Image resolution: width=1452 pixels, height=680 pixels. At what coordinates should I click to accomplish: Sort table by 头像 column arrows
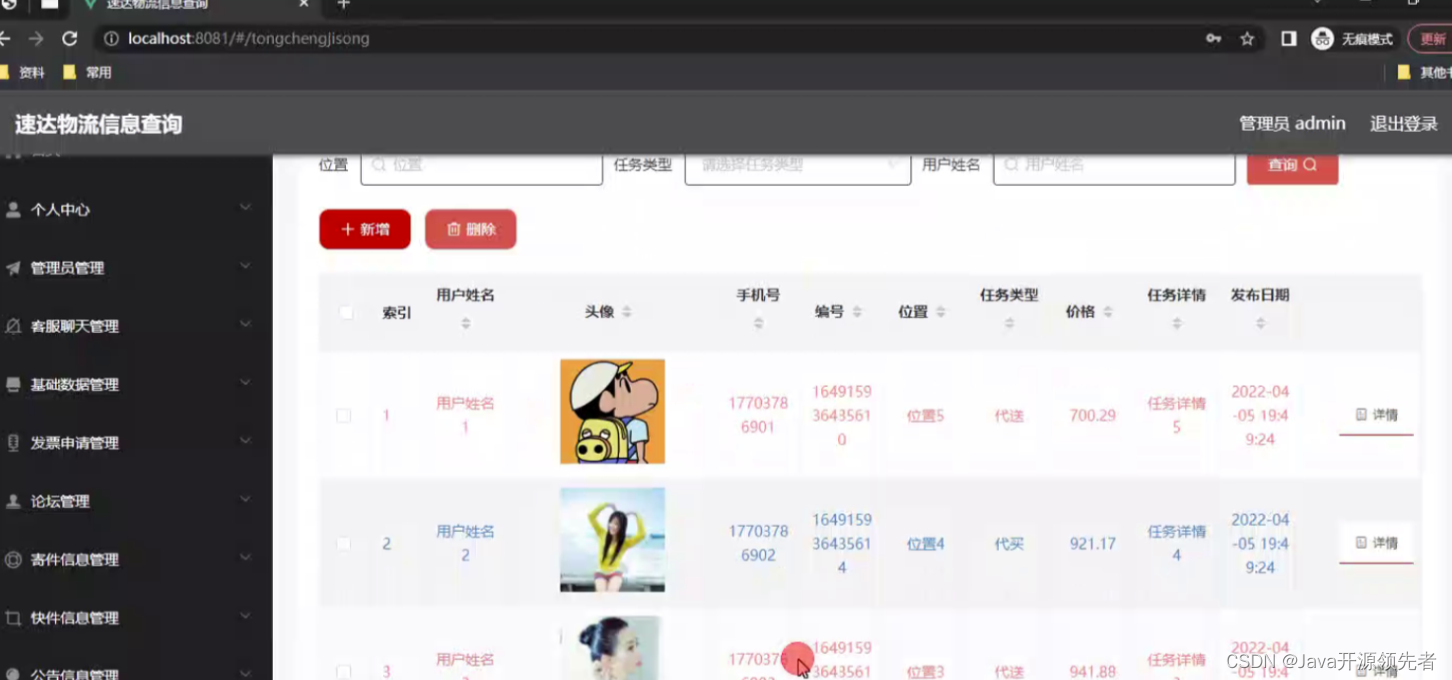(x=627, y=312)
